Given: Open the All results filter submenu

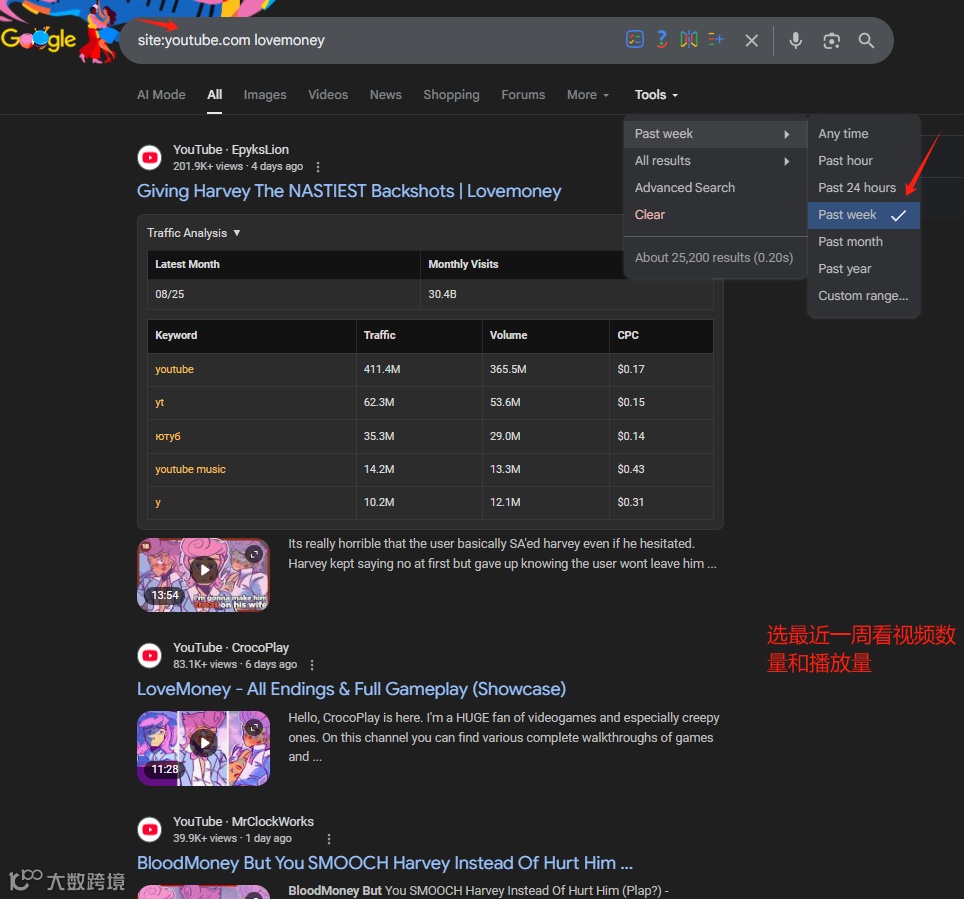Looking at the screenshot, I should pyautogui.click(x=715, y=161).
